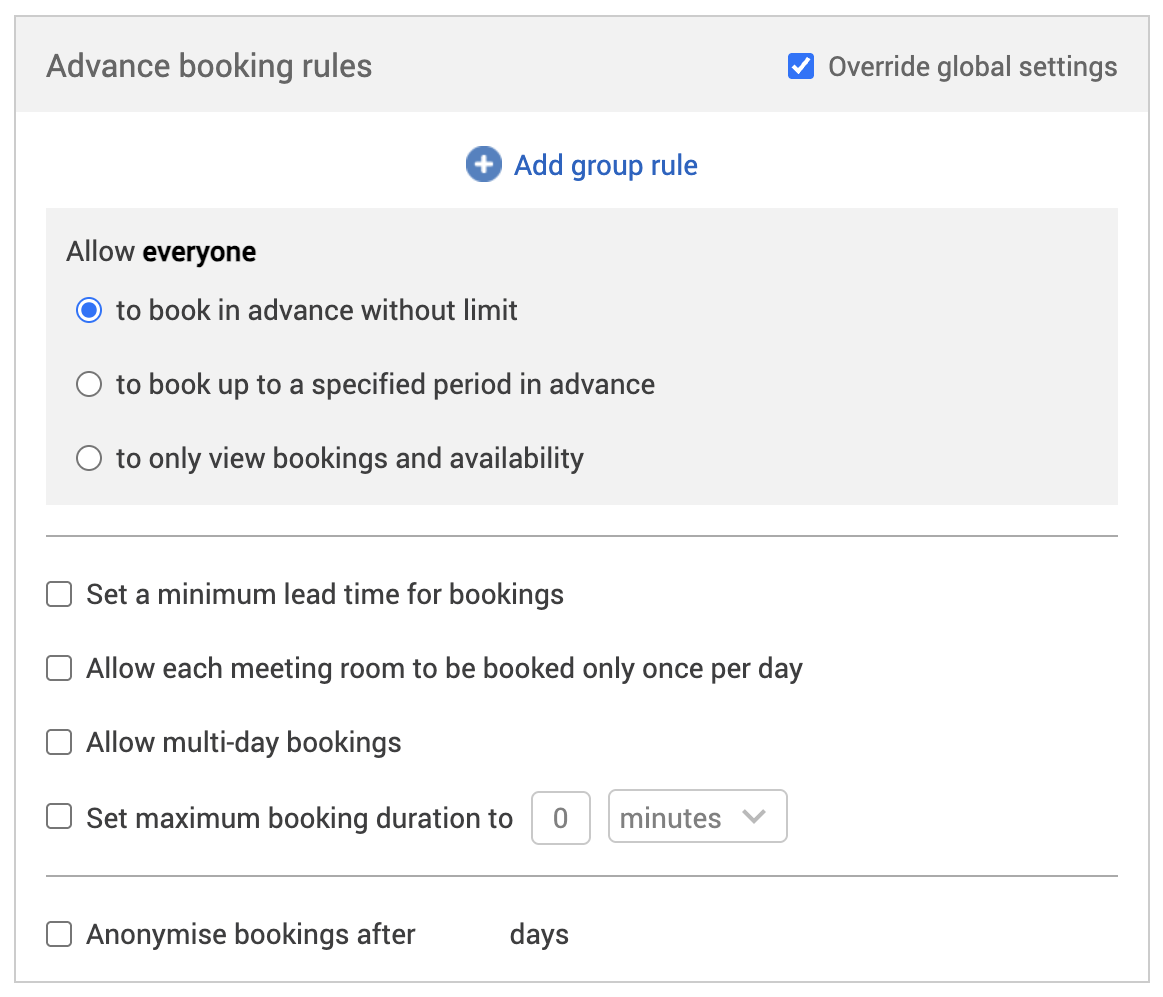Select the only view bookings and availability radio button
Screen dimensions: 1163x997
click(89, 459)
